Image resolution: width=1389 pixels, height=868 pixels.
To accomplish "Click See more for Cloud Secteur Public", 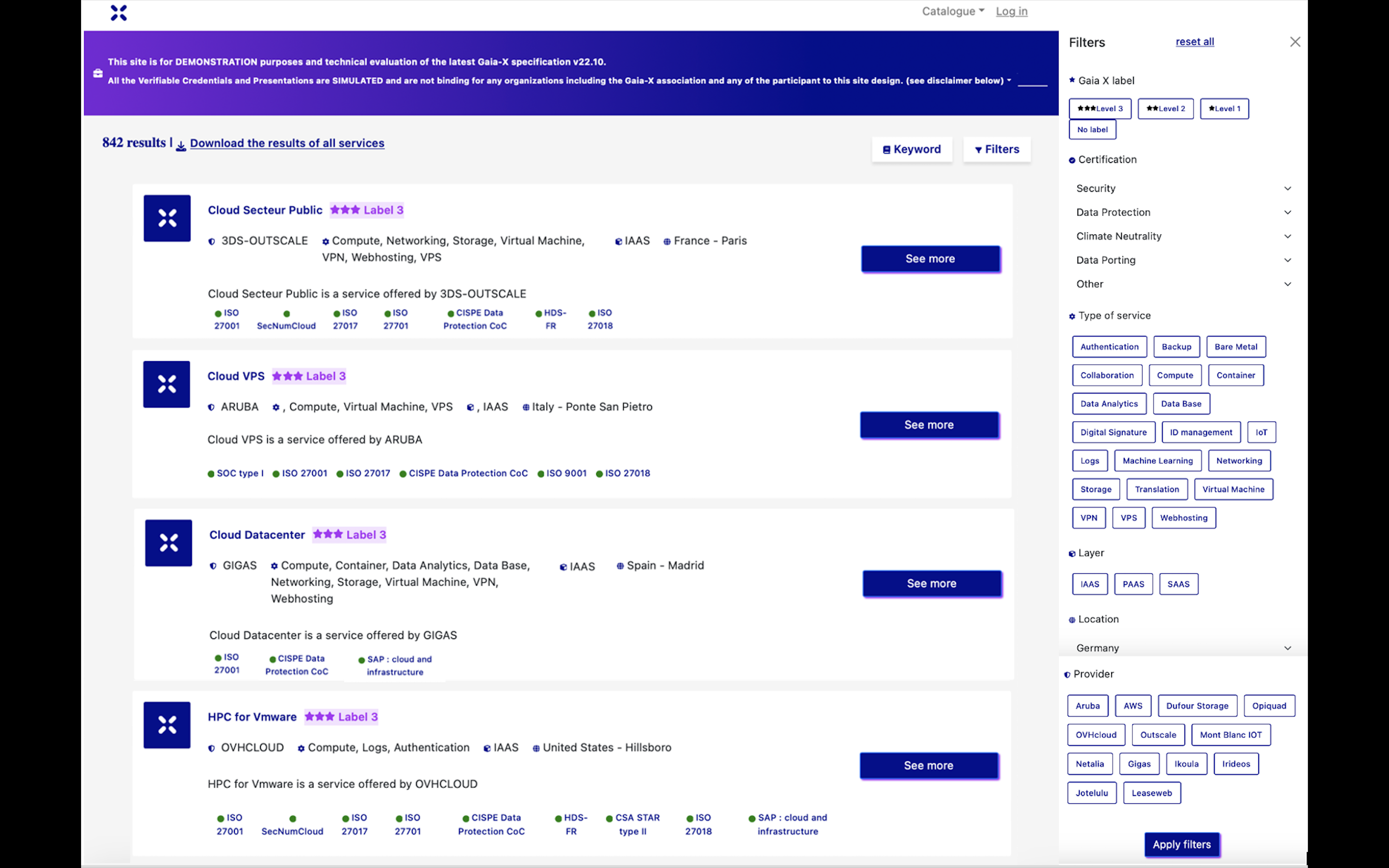I will tap(930, 259).
